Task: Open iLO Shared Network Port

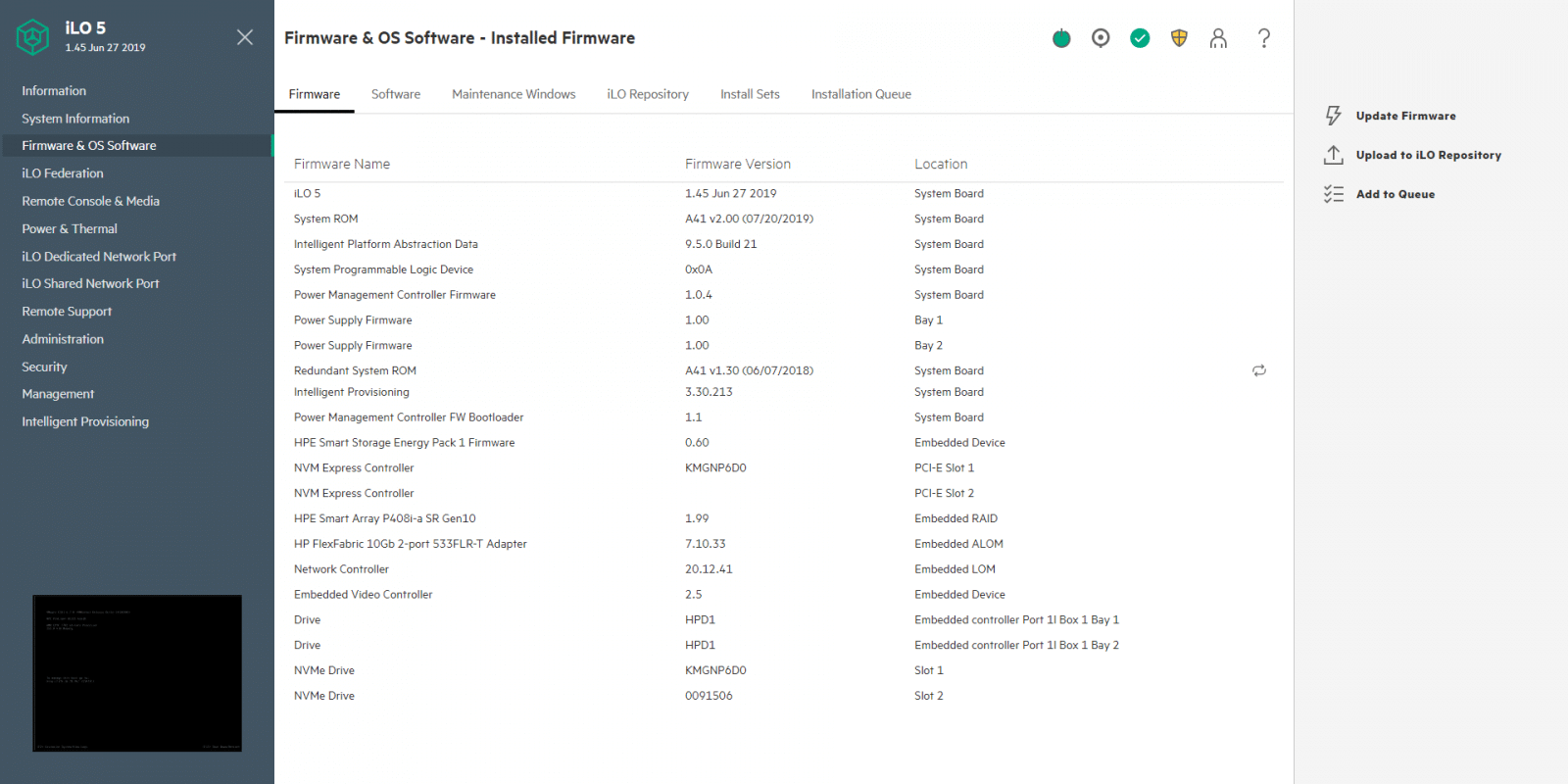Action: click(x=90, y=283)
